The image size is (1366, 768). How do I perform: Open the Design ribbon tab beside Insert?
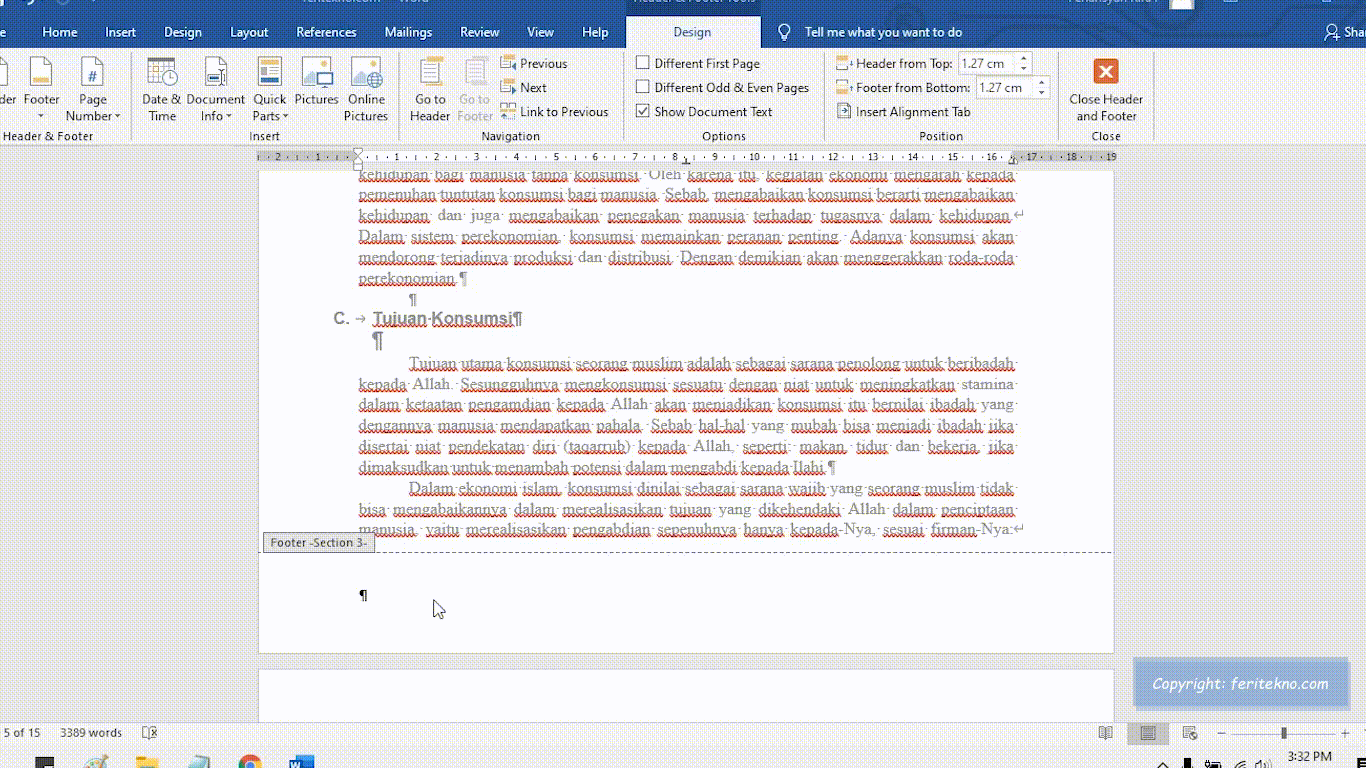(183, 32)
